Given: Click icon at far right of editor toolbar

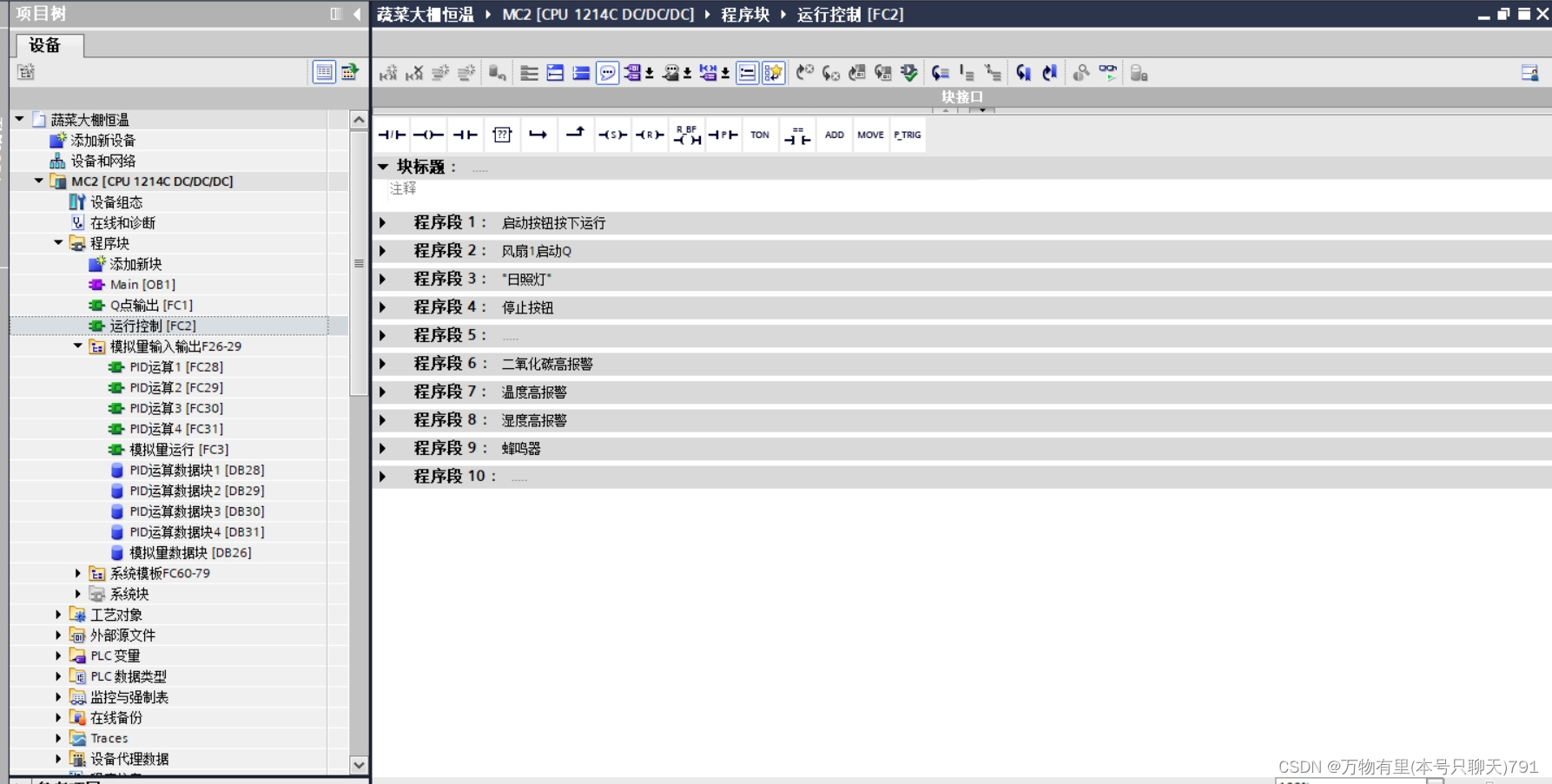Looking at the screenshot, I should [x=1529, y=73].
